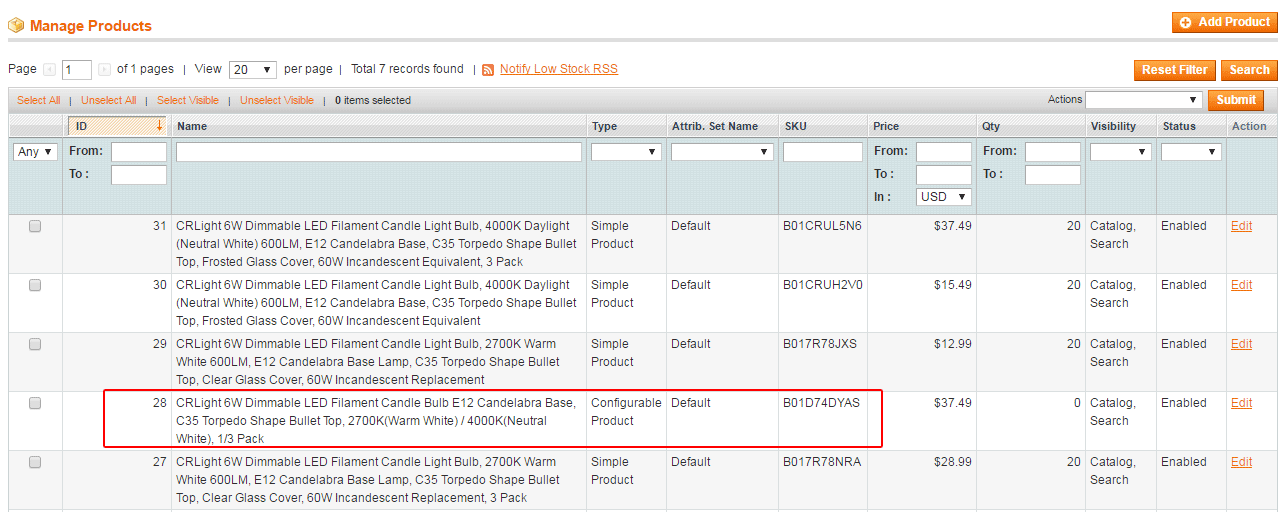Viewport: 1281px width, 512px height.
Task: Open the Type filter dropdown
Action: click(x=626, y=152)
